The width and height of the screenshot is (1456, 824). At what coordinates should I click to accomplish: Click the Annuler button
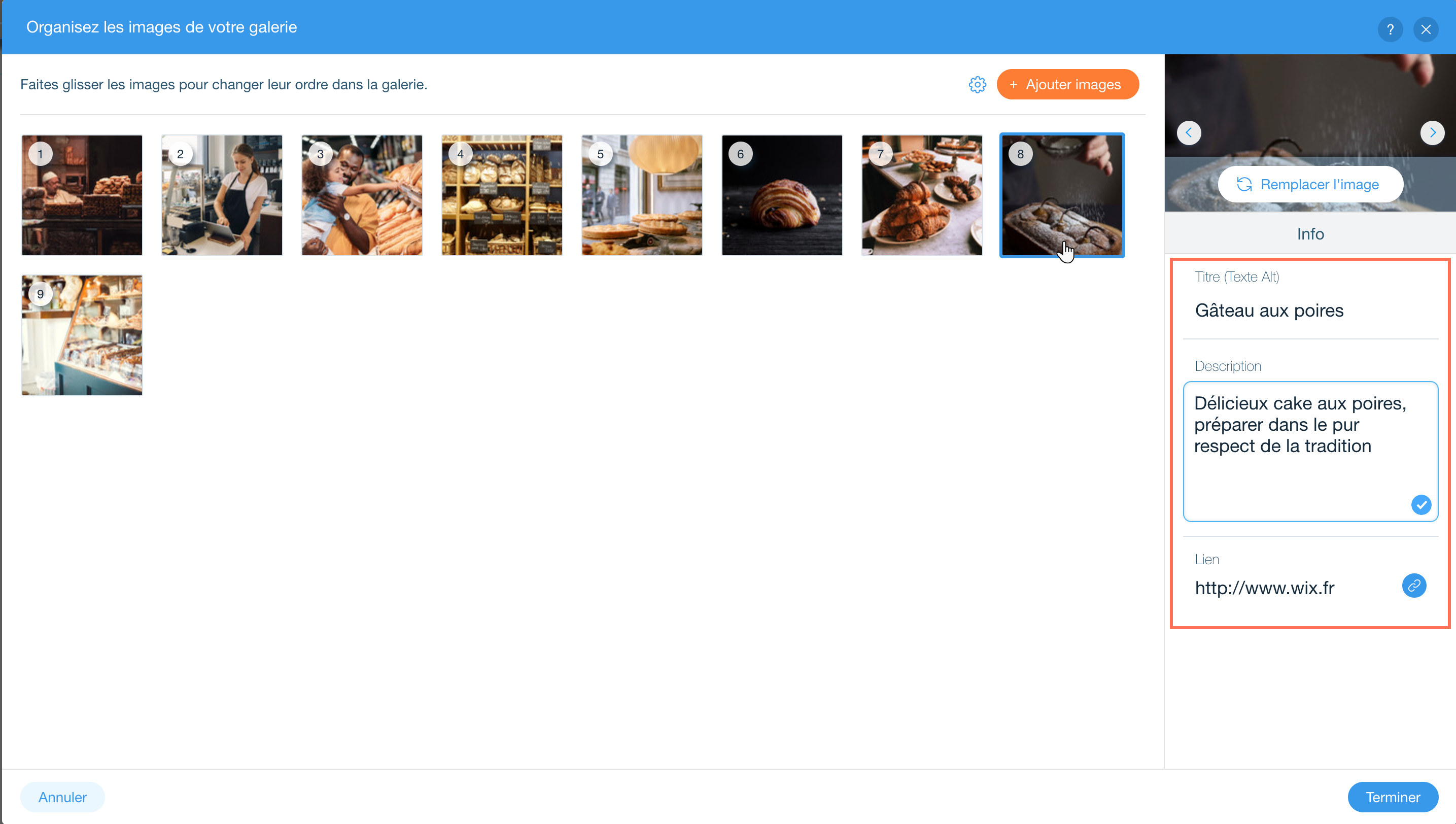[x=62, y=796]
